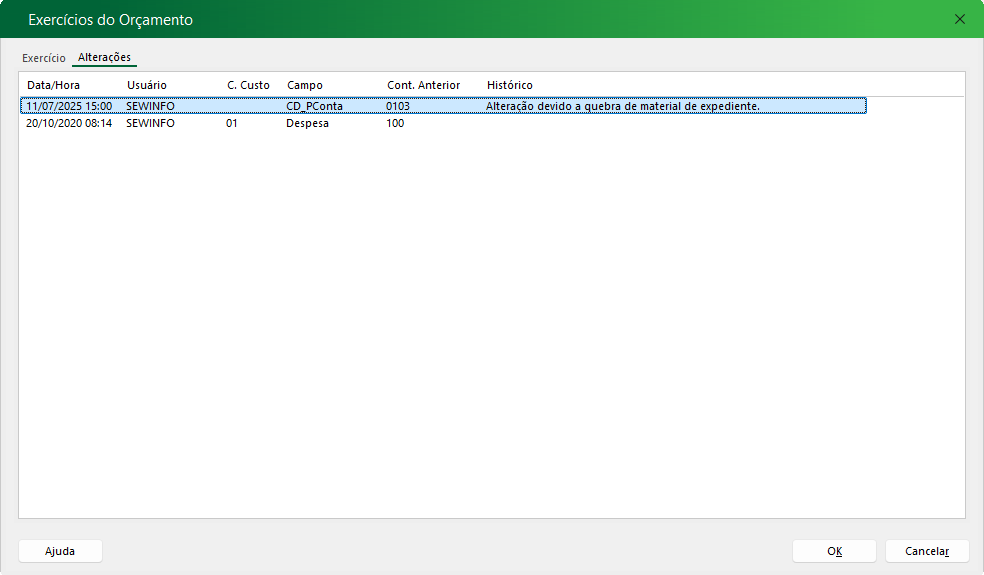Close the Exercícios do Orçamento window
Viewport: 984px width, 575px height.
pyautogui.click(x=960, y=19)
